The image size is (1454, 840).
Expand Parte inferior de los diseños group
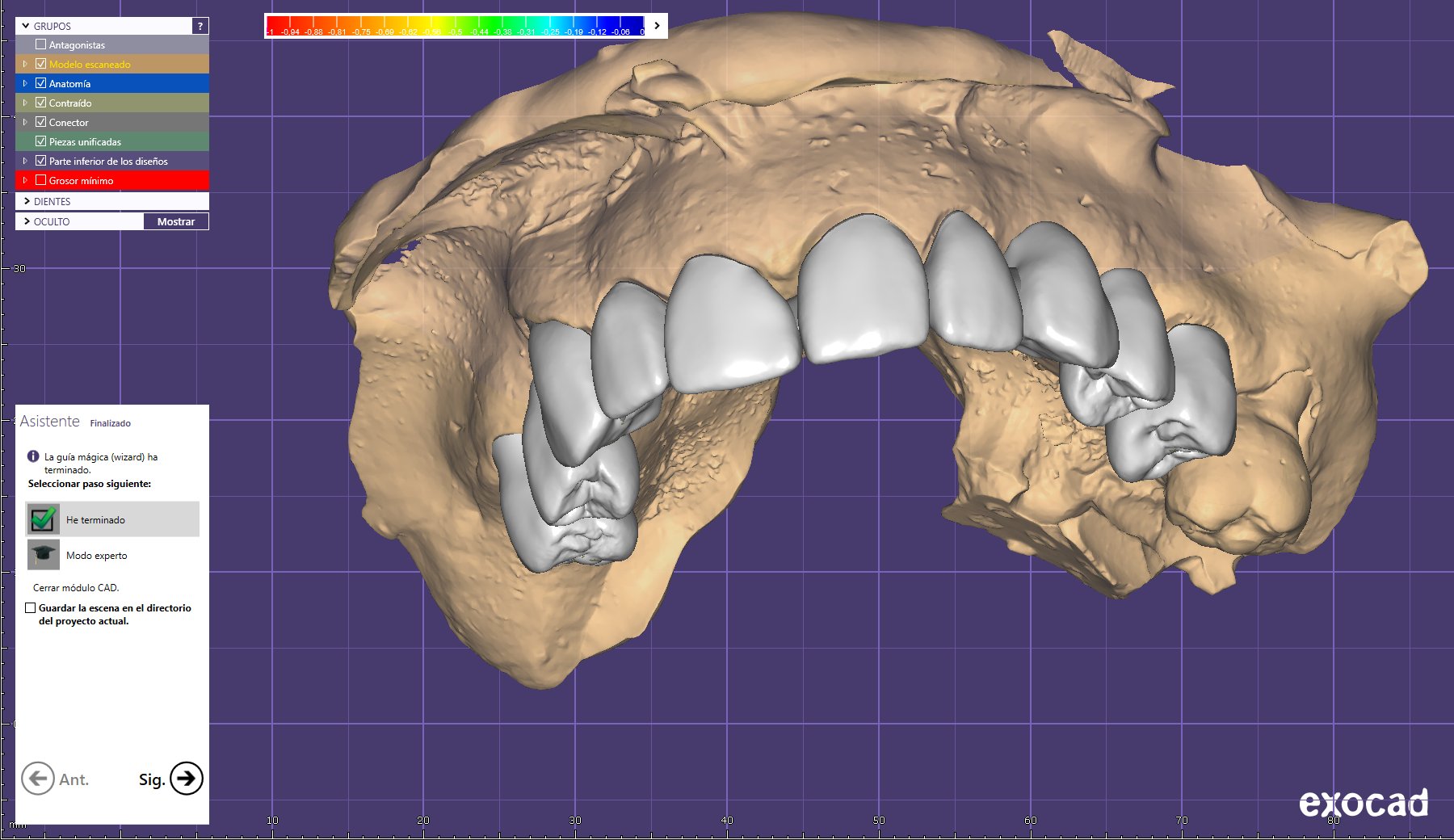[25, 161]
